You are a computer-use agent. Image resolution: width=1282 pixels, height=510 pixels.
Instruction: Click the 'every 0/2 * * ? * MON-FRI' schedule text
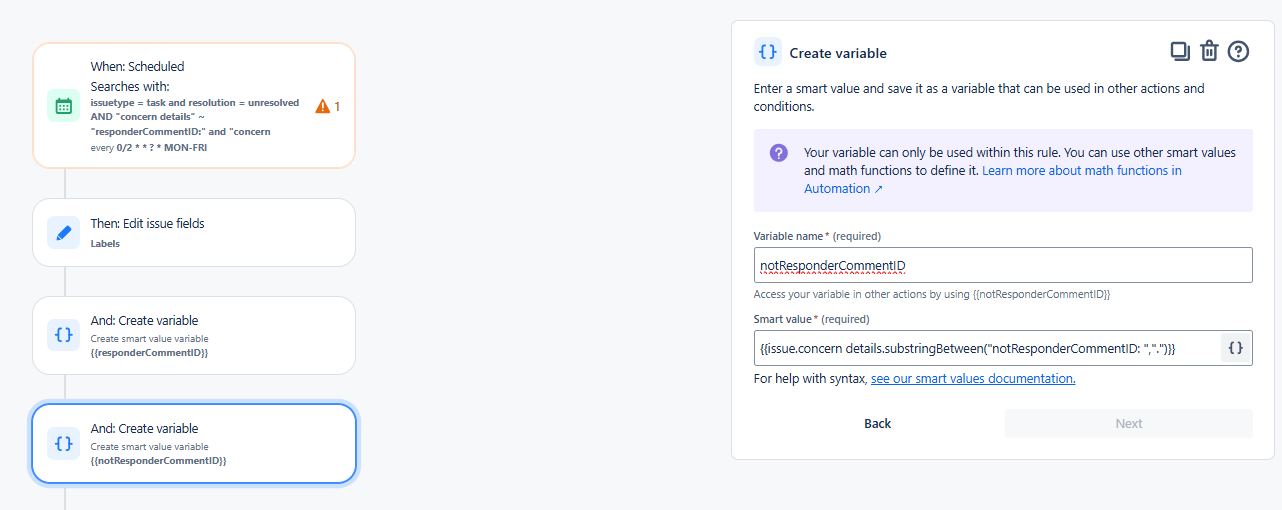[149, 147]
